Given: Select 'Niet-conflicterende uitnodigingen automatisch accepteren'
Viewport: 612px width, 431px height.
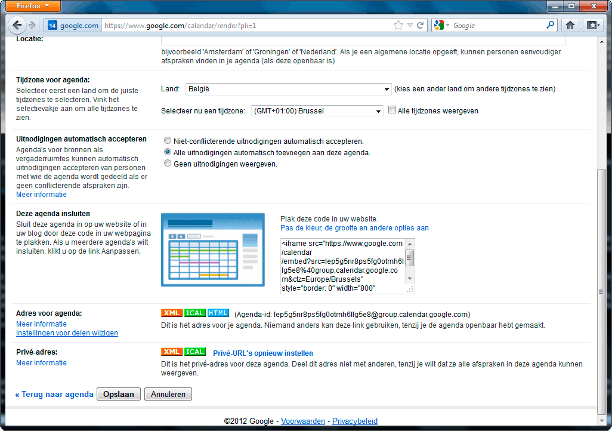Looking at the screenshot, I should pyautogui.click(x=167, y=141).
